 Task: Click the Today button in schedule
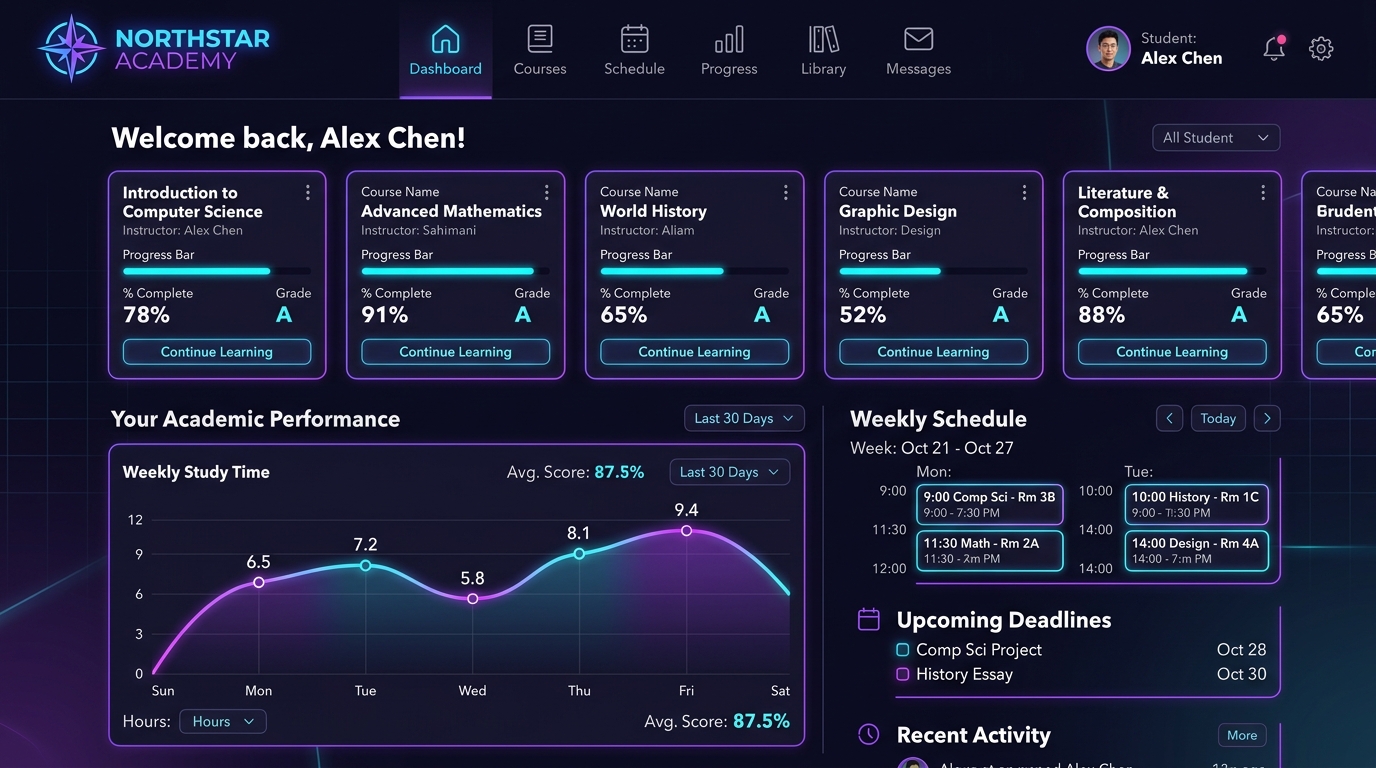(x=1218, y=418)
